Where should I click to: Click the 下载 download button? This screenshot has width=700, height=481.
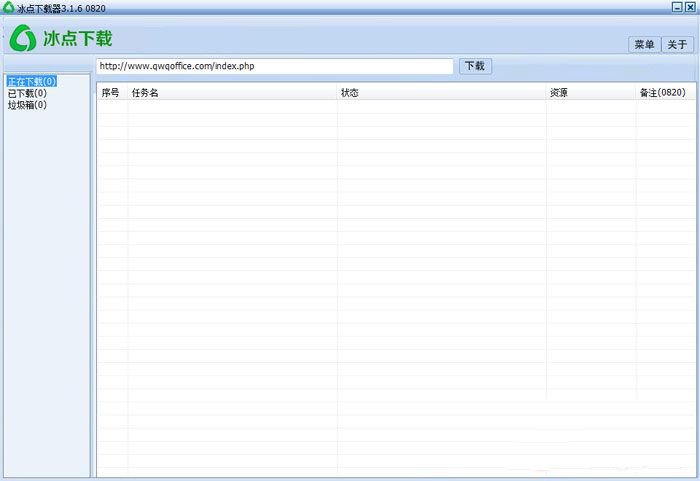(475, 66)
